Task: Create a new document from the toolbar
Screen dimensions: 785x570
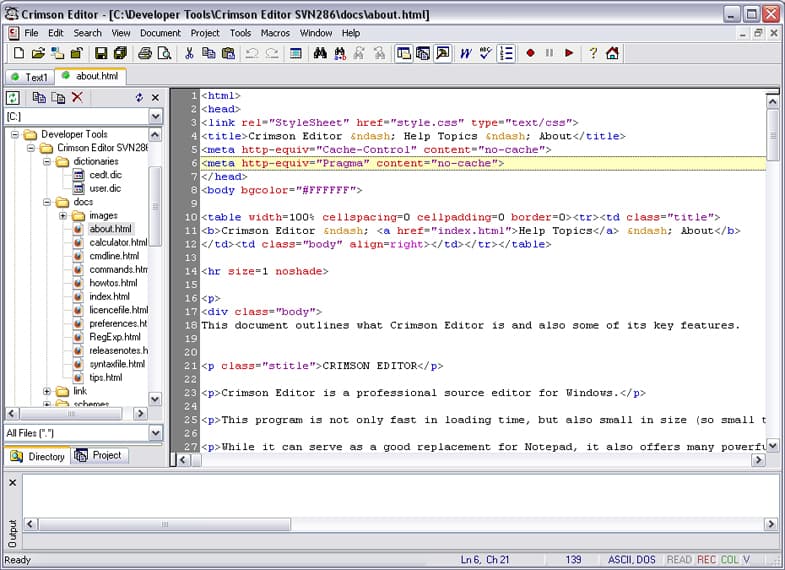Action: pyautogui.click(x=19, y=53)
